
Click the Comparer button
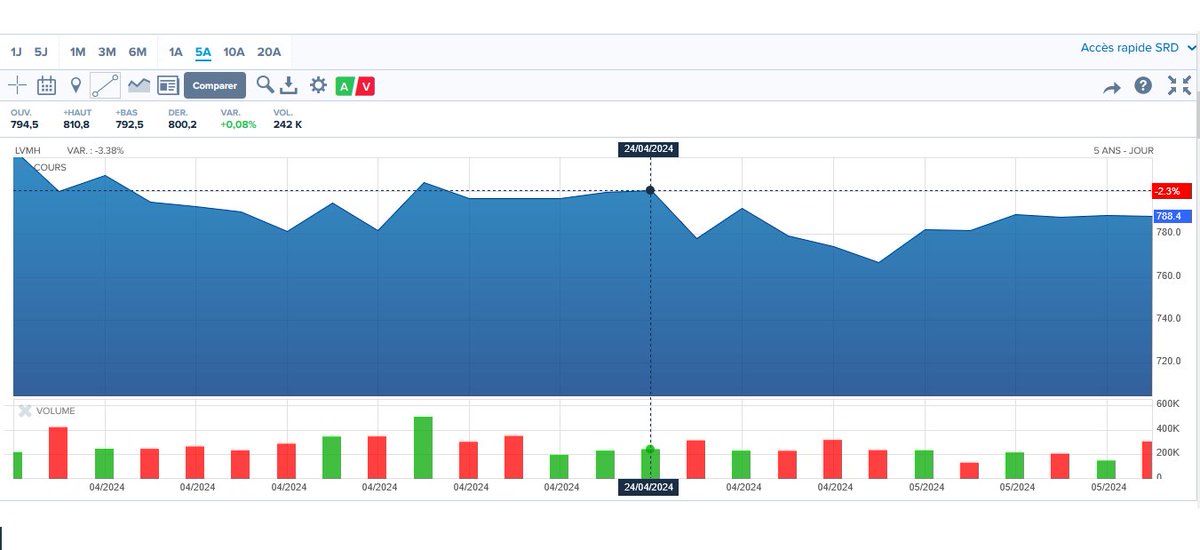pyautogui.click(x=215, y=86)
